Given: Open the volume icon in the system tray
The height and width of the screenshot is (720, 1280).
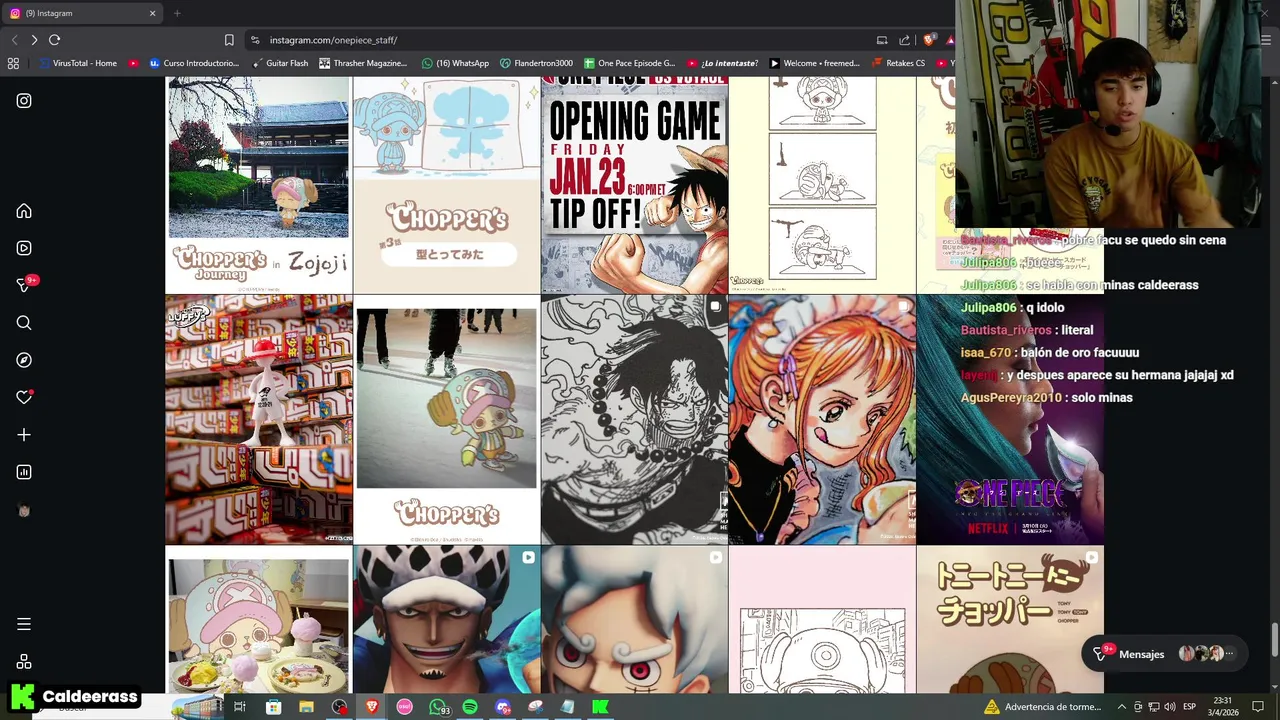Looking at the screenshot, I should 1169,707.
